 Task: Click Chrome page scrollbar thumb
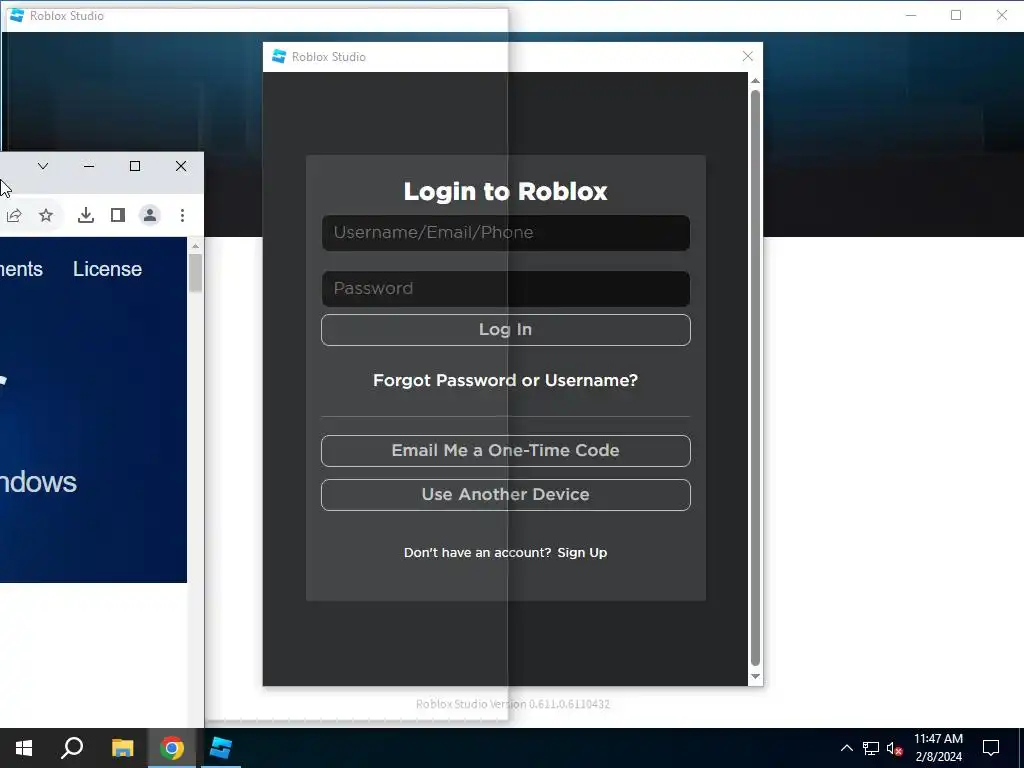195,272
